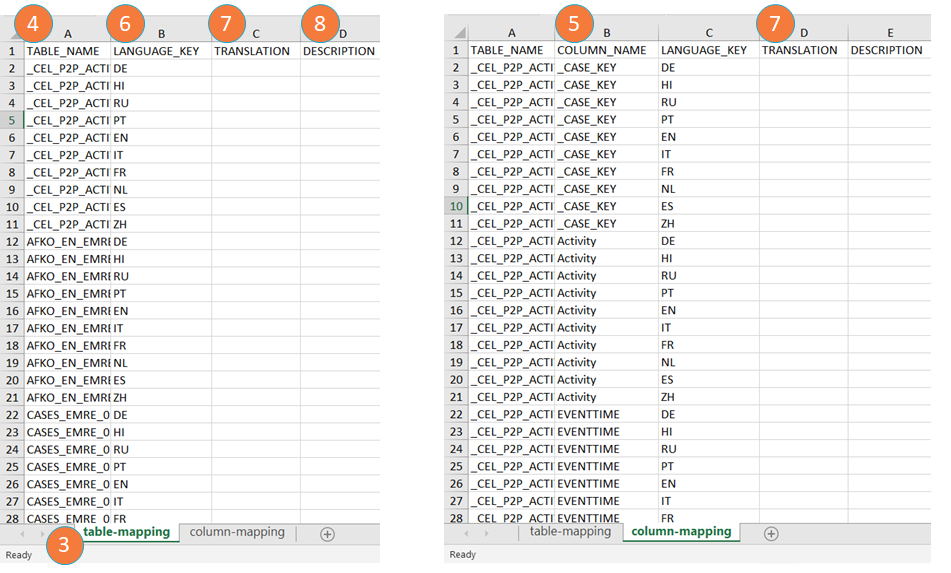Viewport: 951px width, 573px height.
Task: Select column A header in the left sheet
Action: 67,34
